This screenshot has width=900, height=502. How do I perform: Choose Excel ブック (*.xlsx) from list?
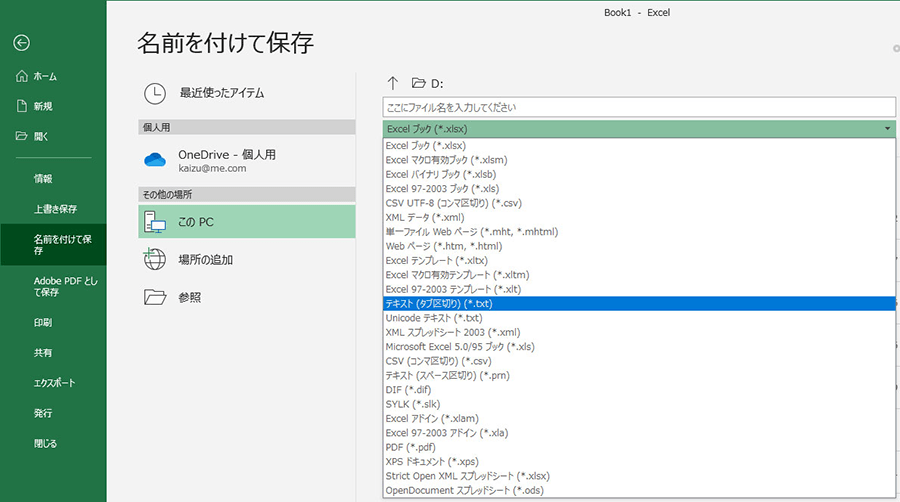click(x=639, y=146)
